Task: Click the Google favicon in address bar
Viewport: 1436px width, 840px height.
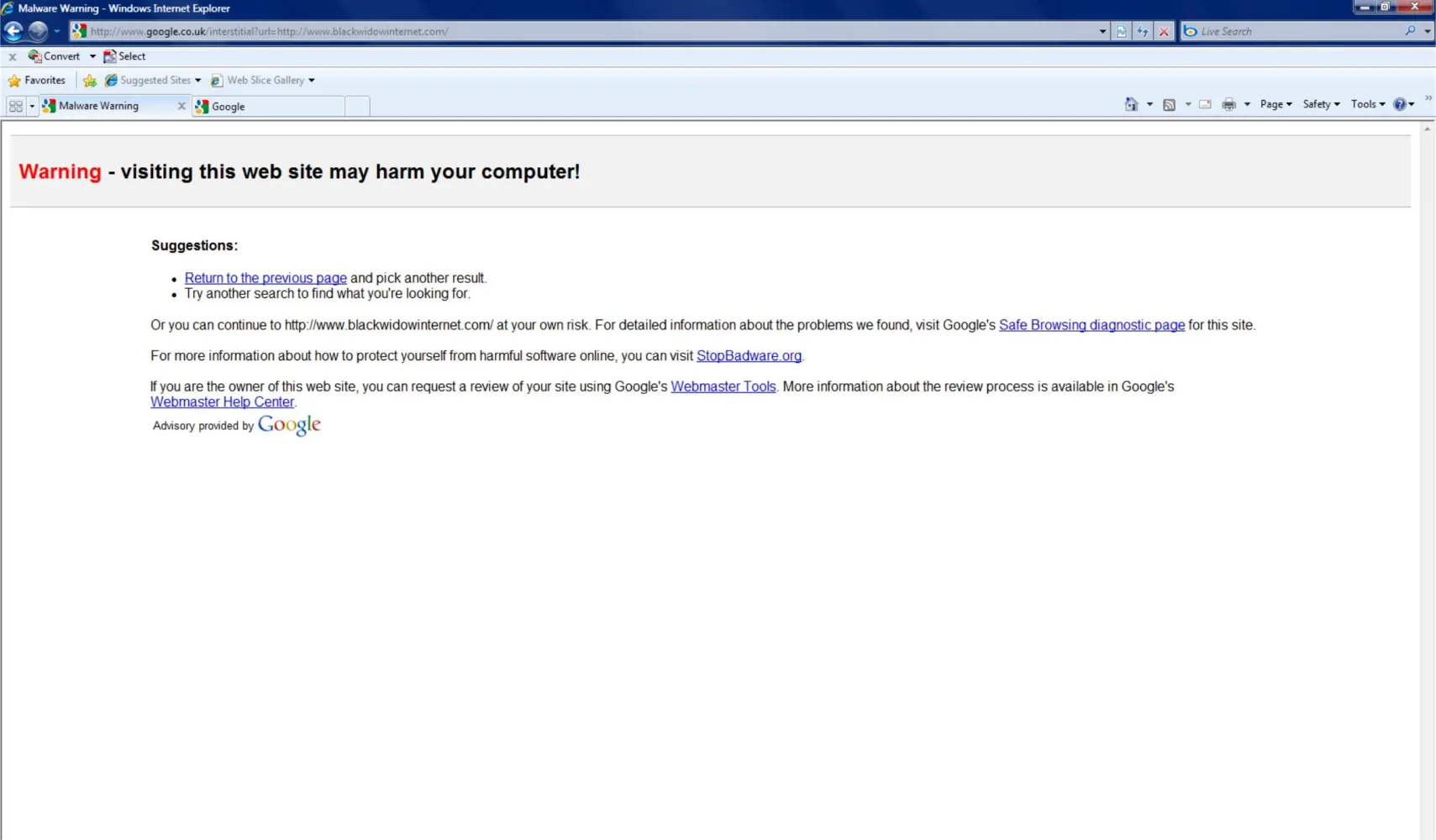Action: (79, 31)
